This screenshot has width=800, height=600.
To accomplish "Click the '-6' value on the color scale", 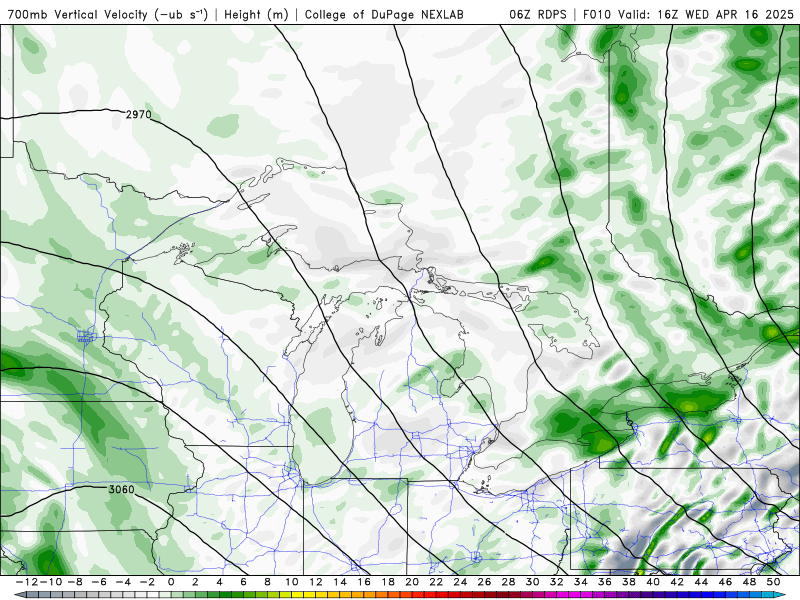I will [99, 582].
